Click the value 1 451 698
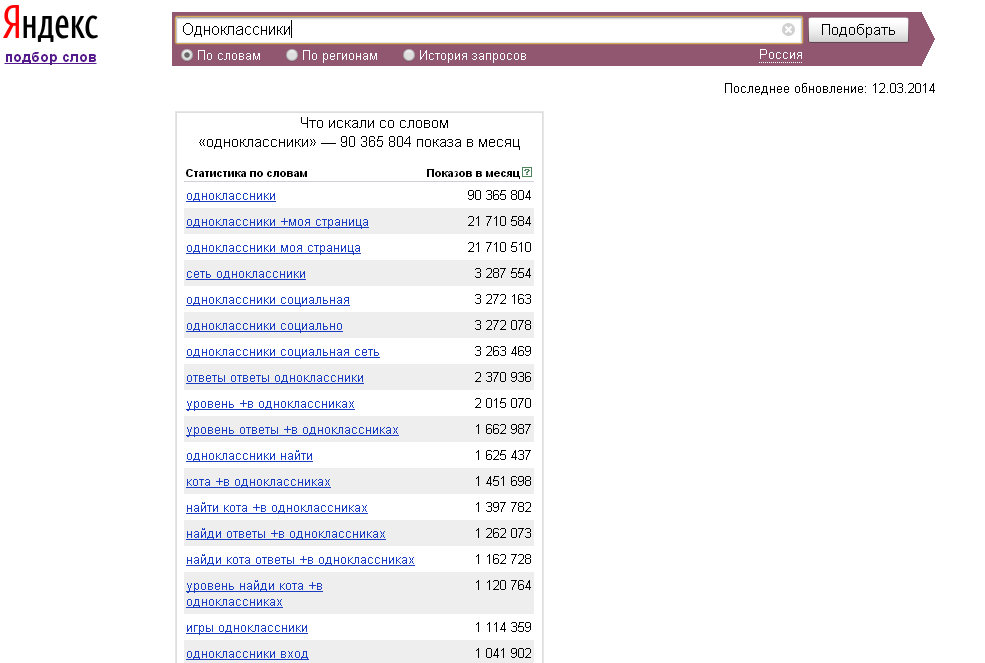This screenshot has height=663, width=985. [x=503, y=481]
